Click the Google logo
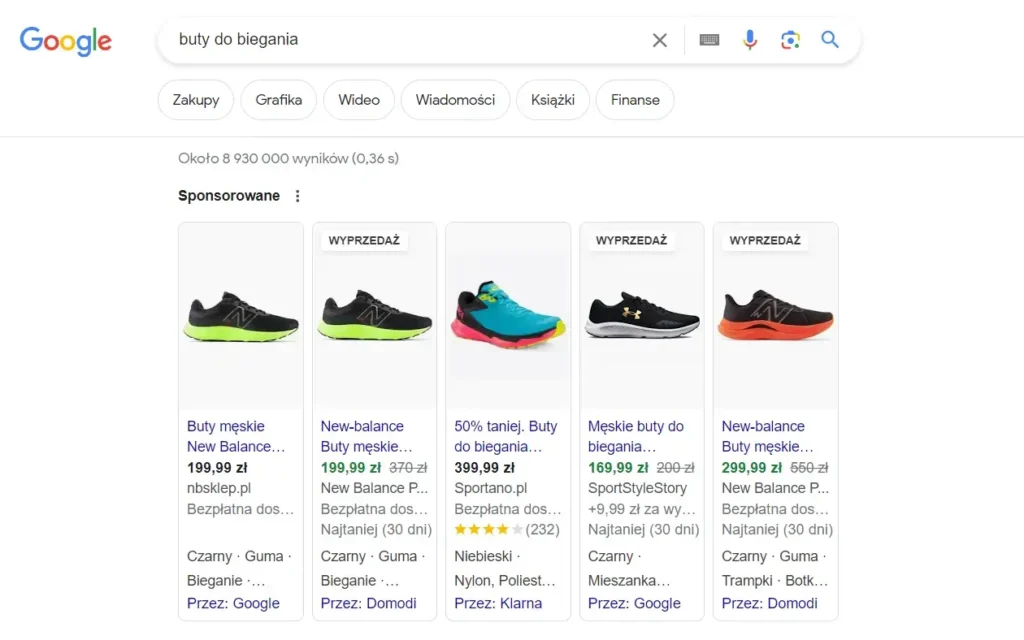The width and height of the screenshot is (1024, 640). click(65, 40)
